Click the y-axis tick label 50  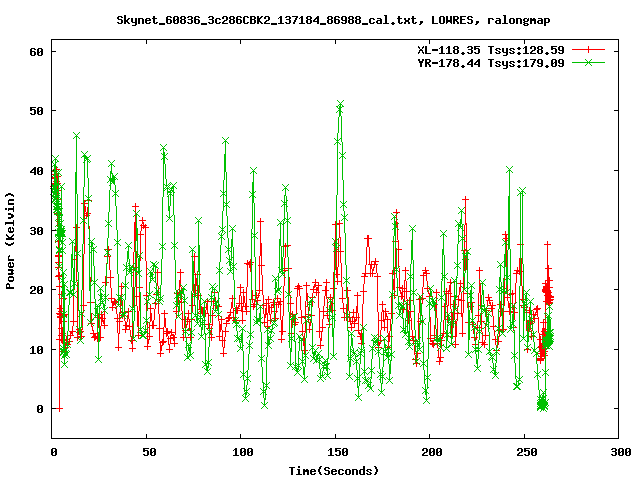tap(37, 111)
